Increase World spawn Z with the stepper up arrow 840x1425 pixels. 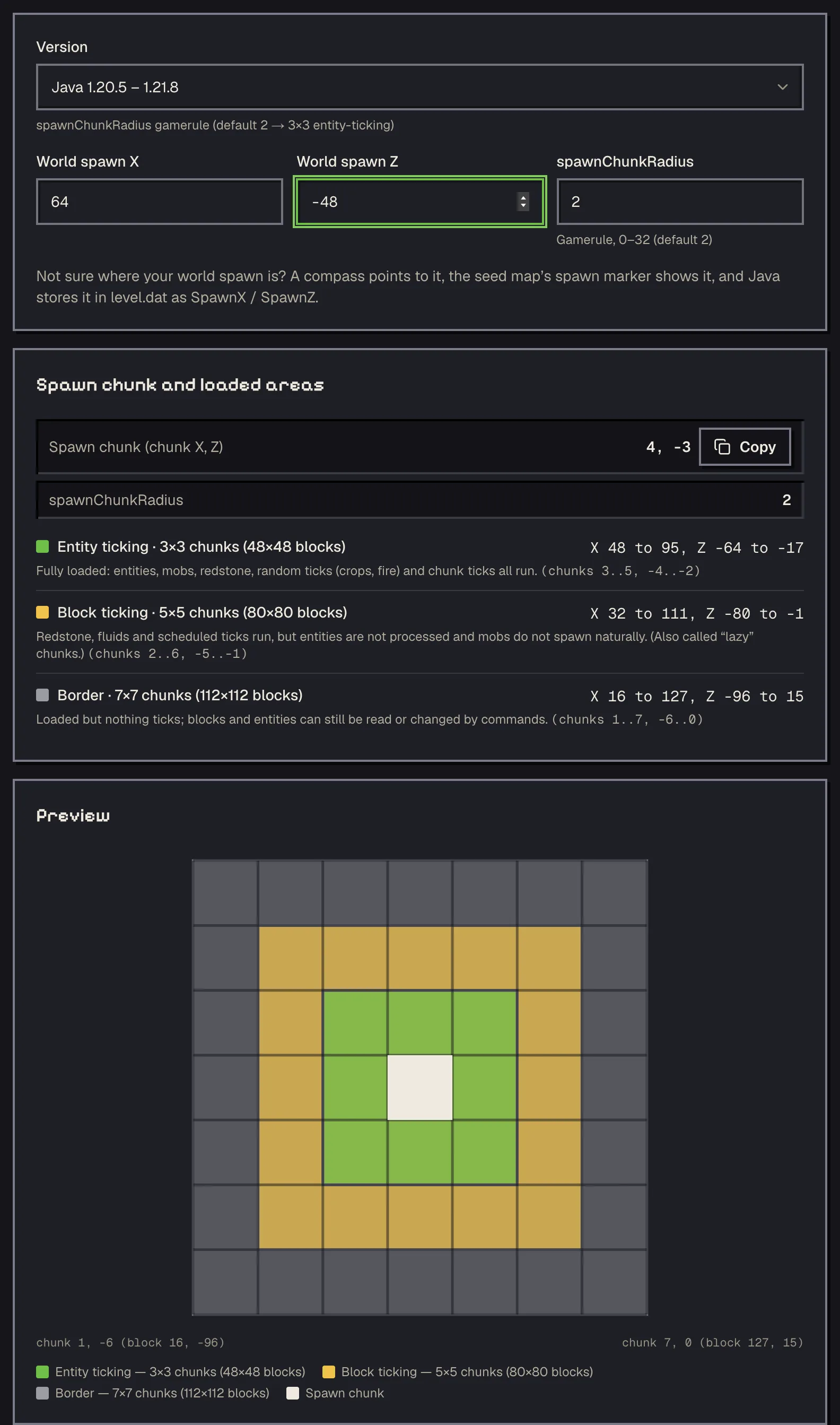pyautogui.click(x=523, y=197)
